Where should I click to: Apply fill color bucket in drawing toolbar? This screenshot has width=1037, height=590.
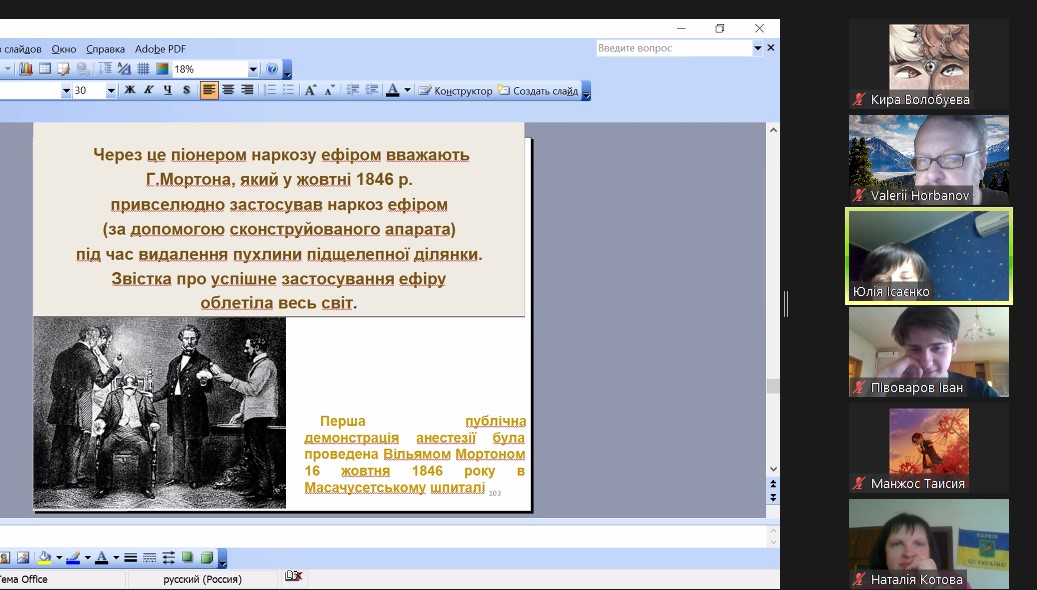44,558
